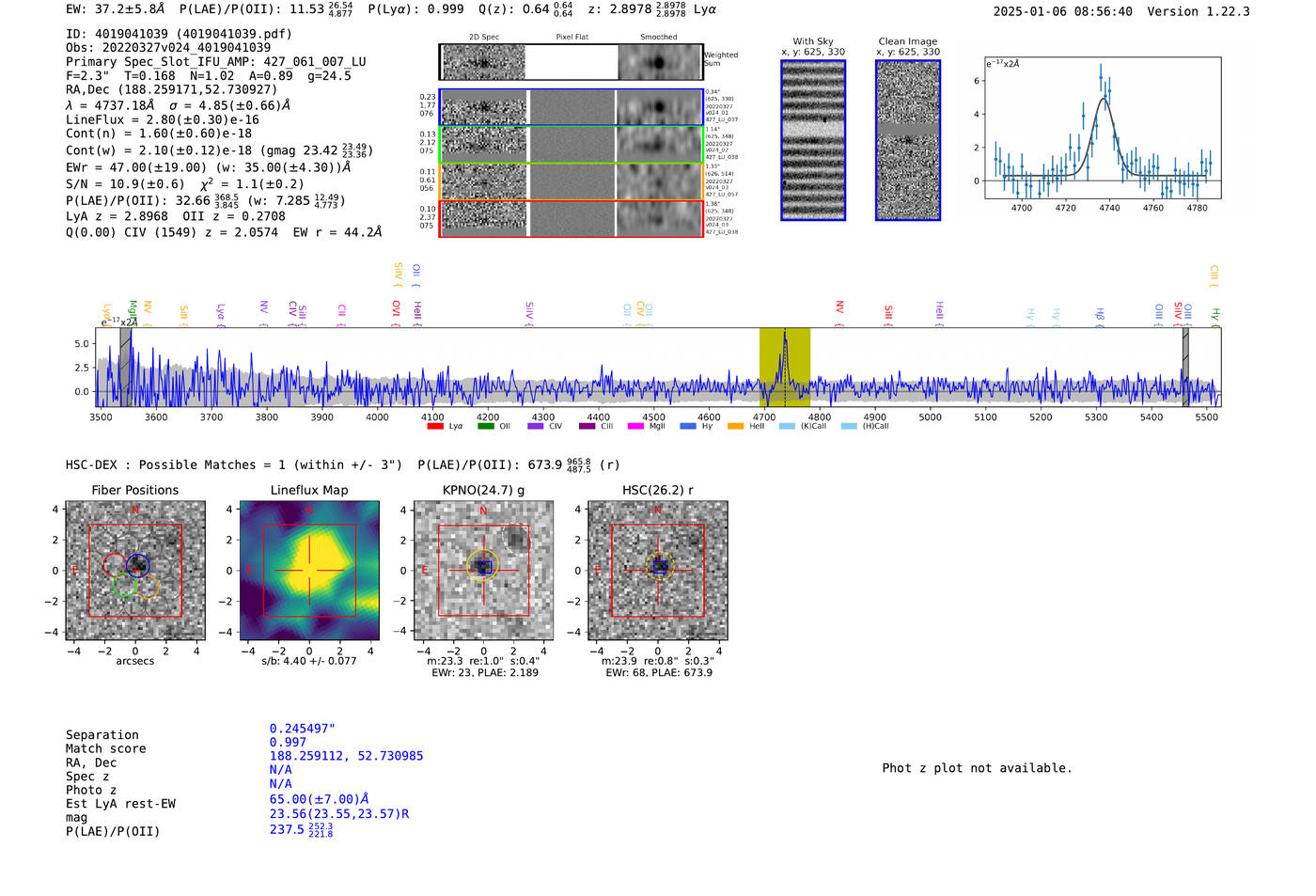Click the yellow highlighted emission line region
The width and height of the screenshot is (1316, 896).
[x=785, y=367]
